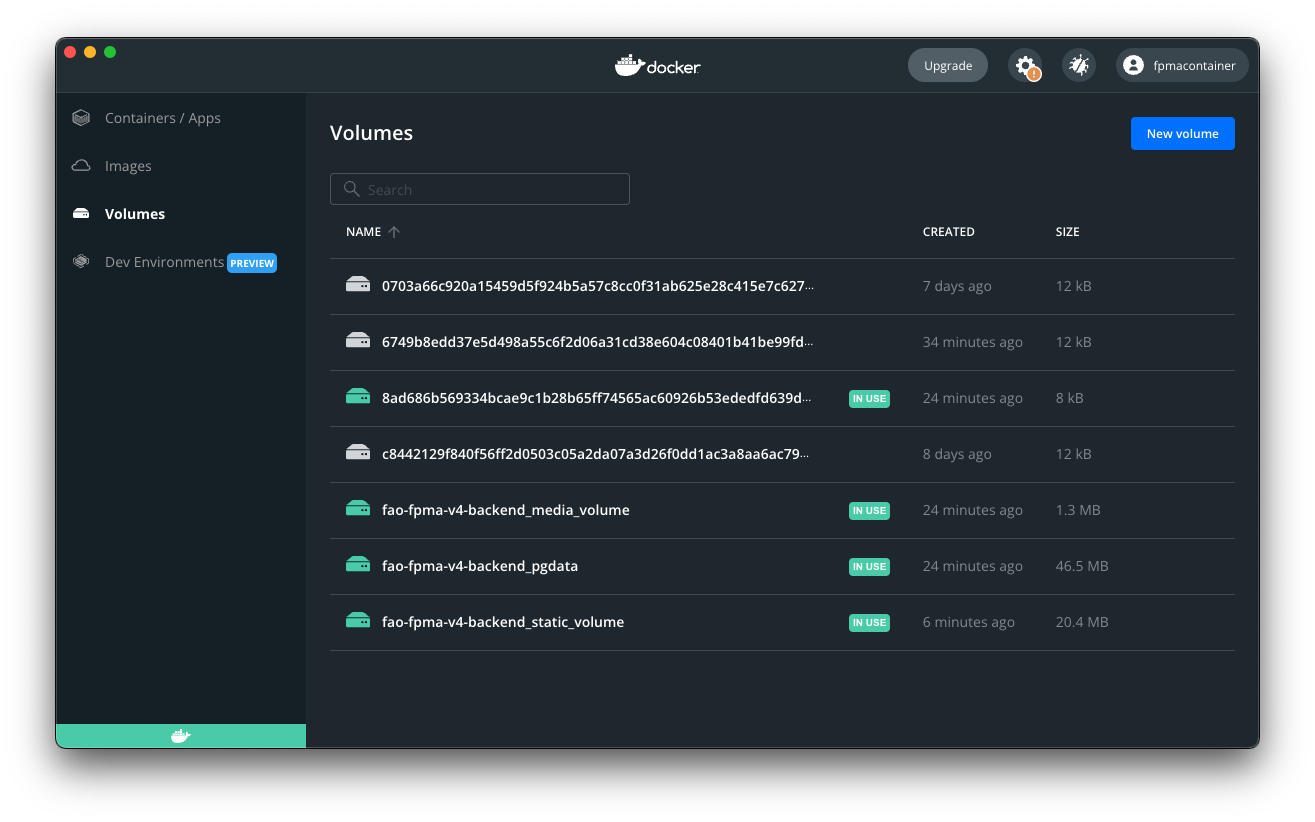1315x822 pixels.
Task: Click the Images cloud icon
Action: (x=81, y=166)
